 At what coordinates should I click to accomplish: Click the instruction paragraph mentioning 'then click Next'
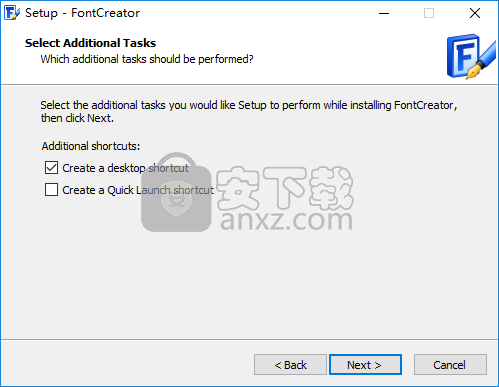(x=249, y=111)
